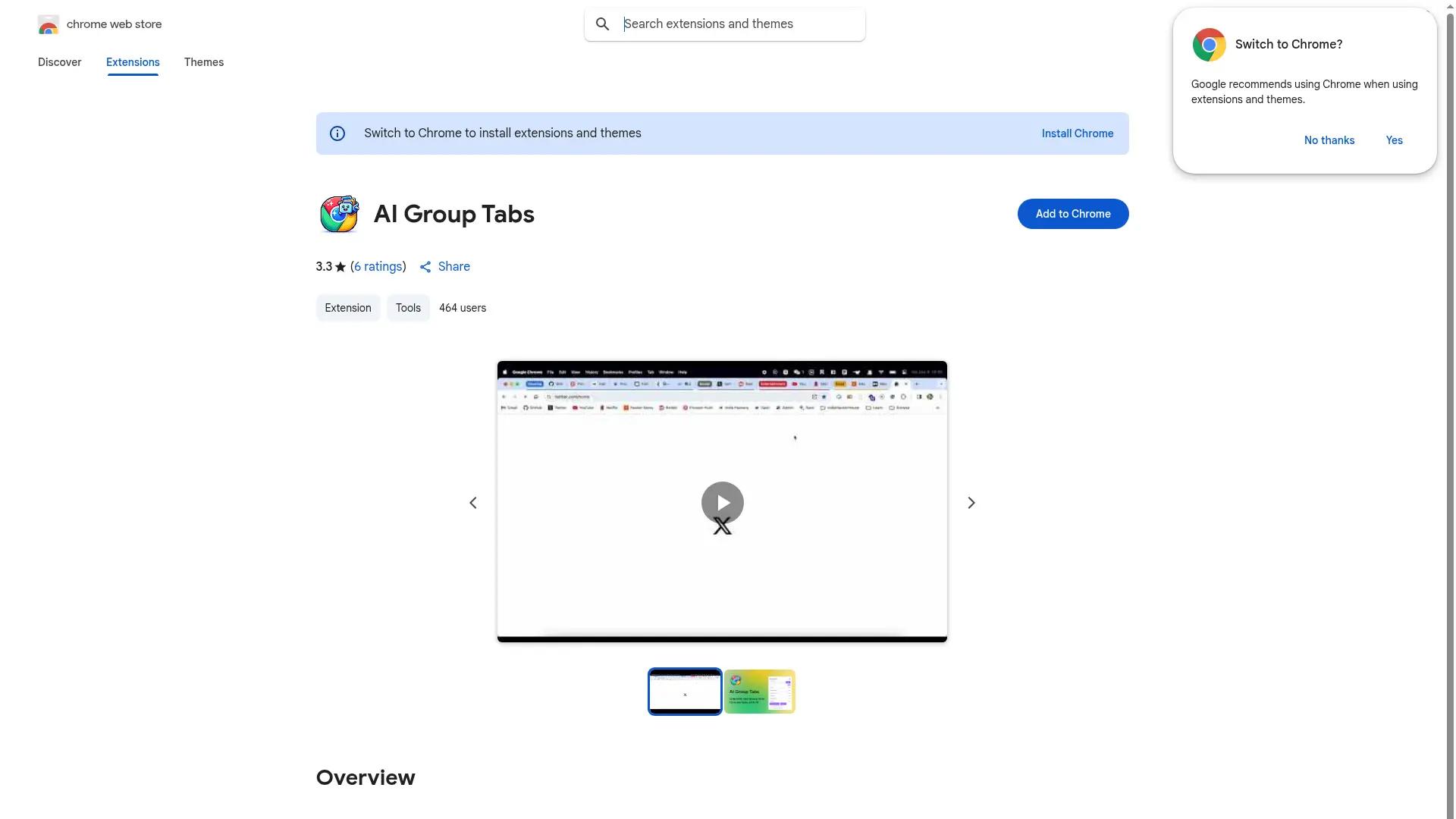The width and height of the screenshot is (1456, 819).
Task: Switch to the Themes tab
Action: [x=203, y=62]
